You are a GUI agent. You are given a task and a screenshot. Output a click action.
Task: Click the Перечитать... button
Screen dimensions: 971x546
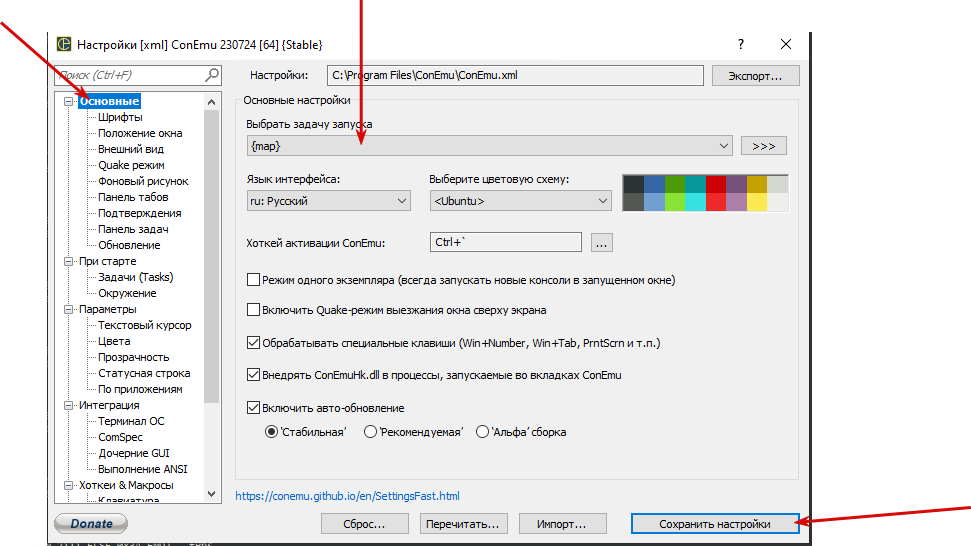click(463, 524)
